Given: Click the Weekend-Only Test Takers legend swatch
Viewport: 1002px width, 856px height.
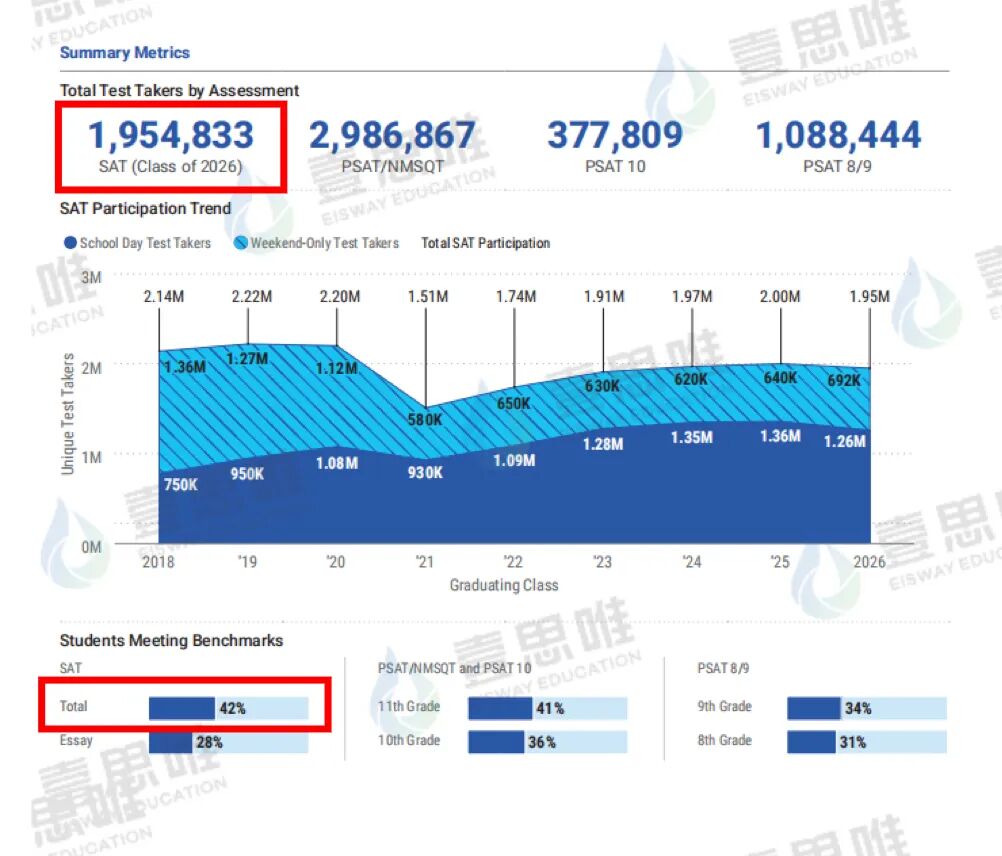Looking at the screenshot, I should tap(241, 243).
